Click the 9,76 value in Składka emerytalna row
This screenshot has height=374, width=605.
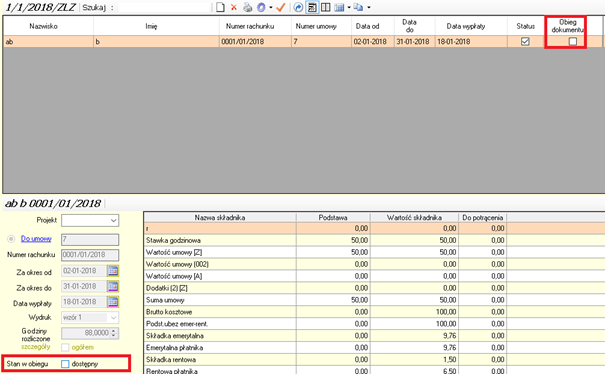(450, 336)
